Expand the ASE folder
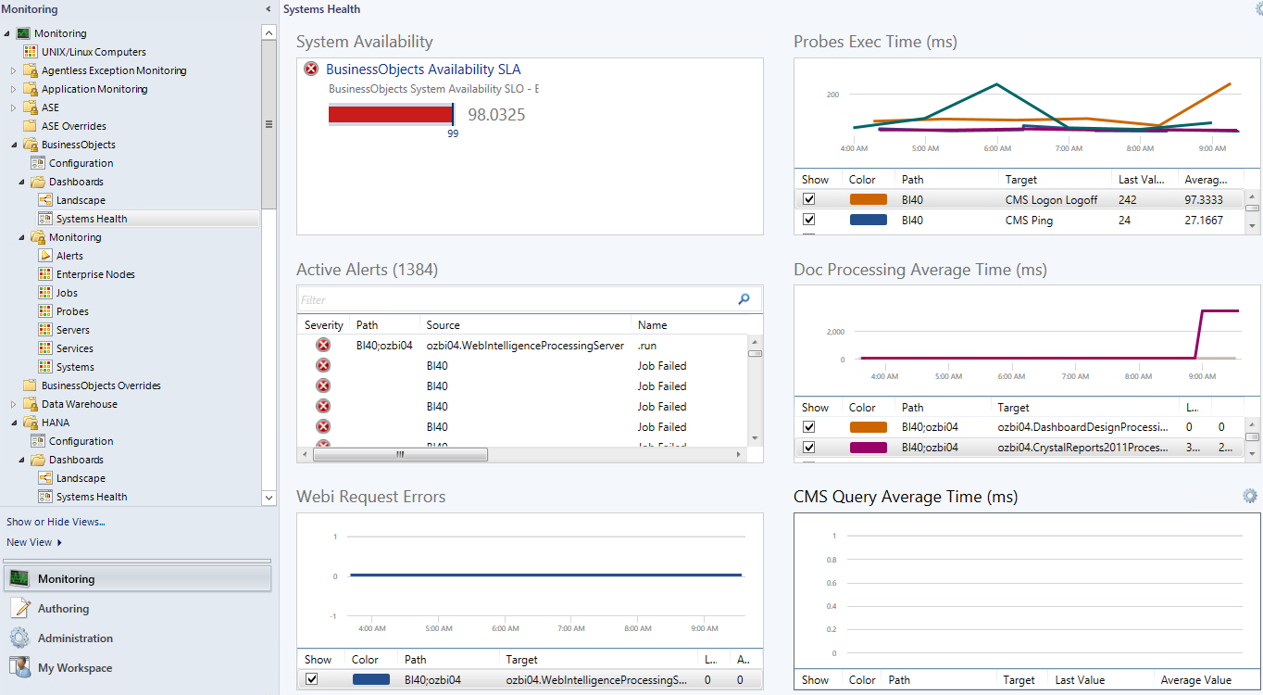This screenshot has height=695, width=1263. coord(14,108)
